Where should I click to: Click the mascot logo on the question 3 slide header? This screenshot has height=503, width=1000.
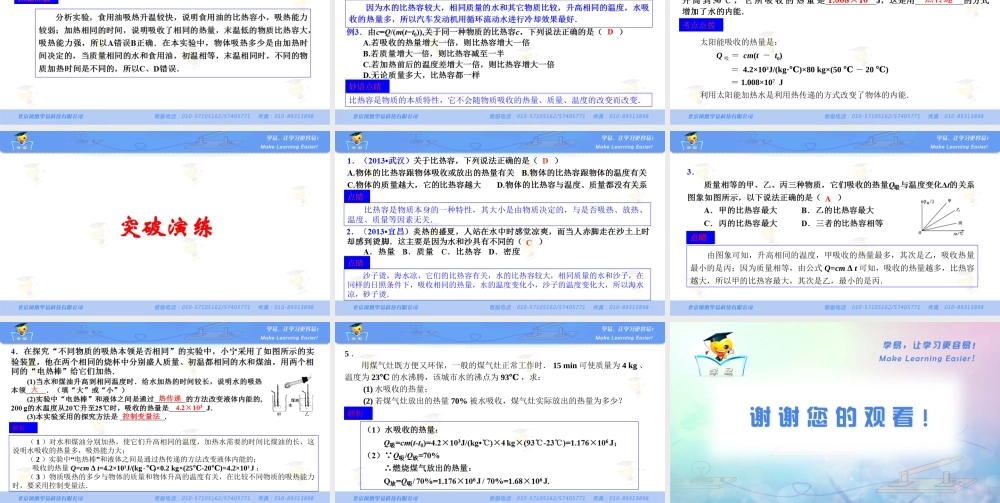[x=693, y=141]
